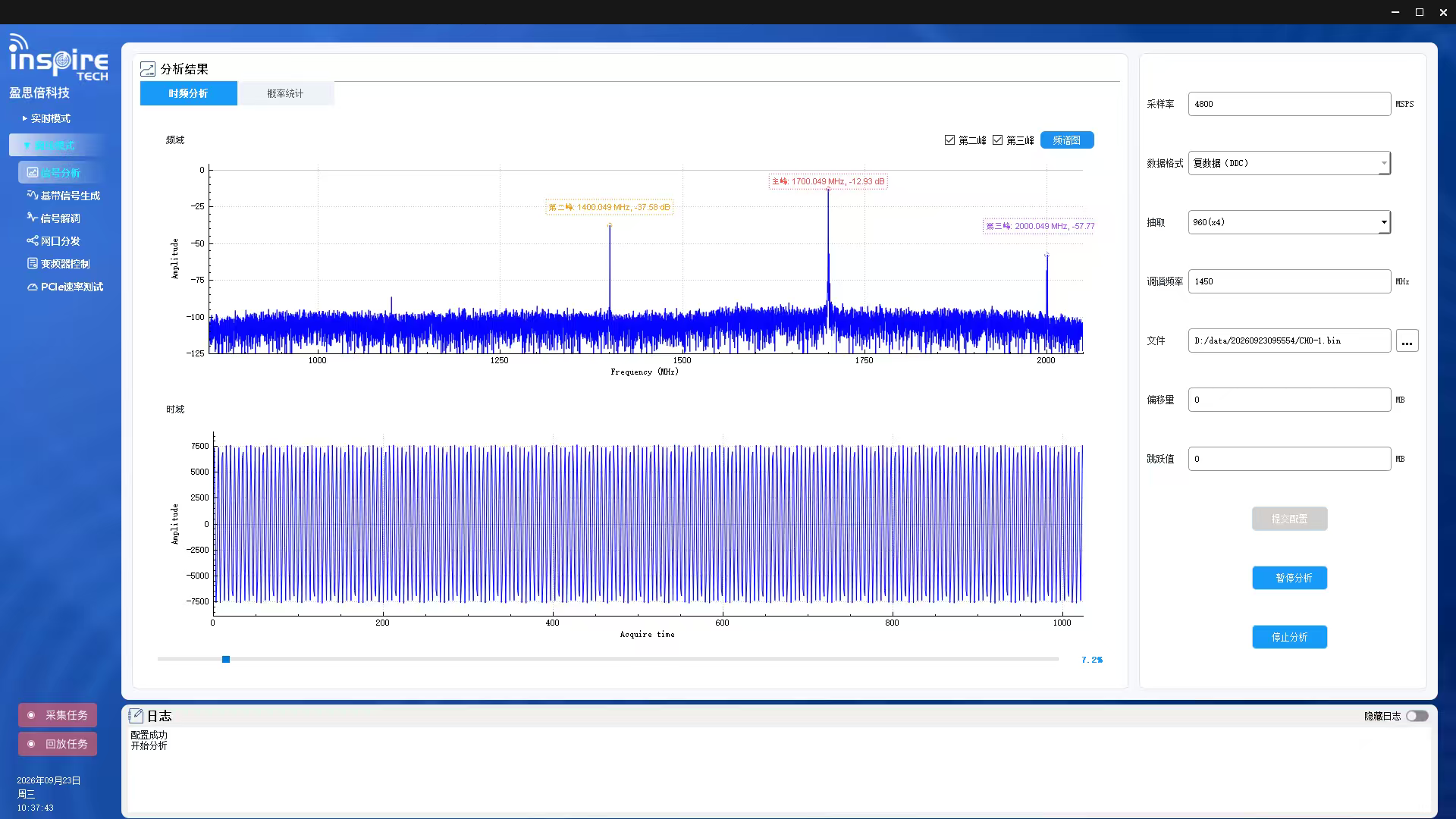
Task: Click in the 采样率 input field
Action: point(1289,104)
